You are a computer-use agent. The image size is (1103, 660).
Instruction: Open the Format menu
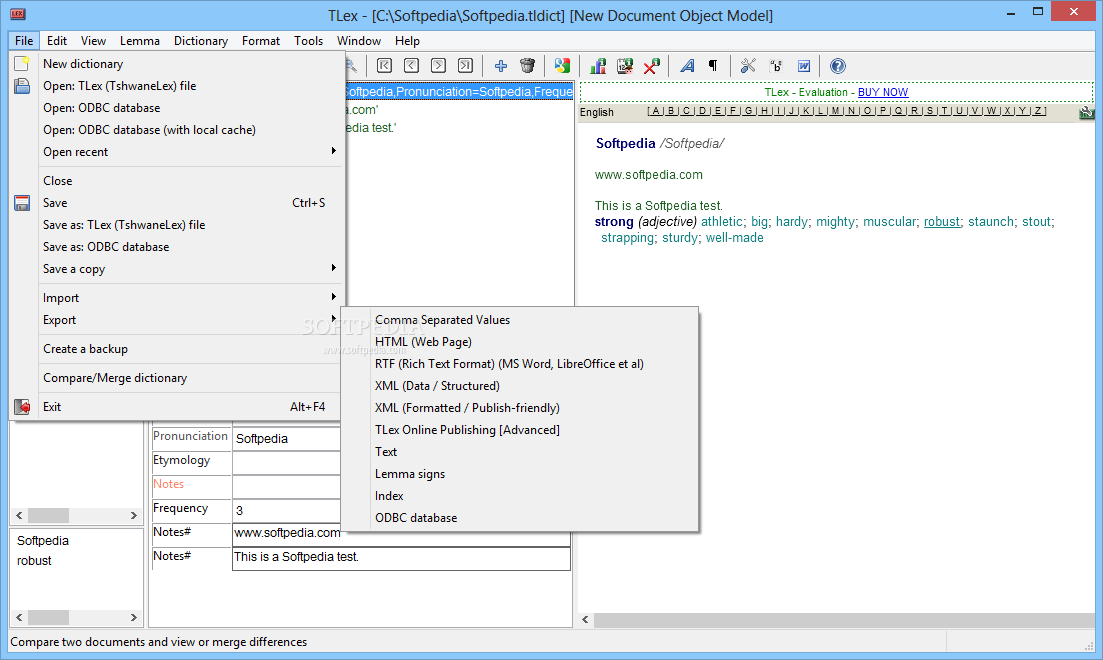click(260, 41)
